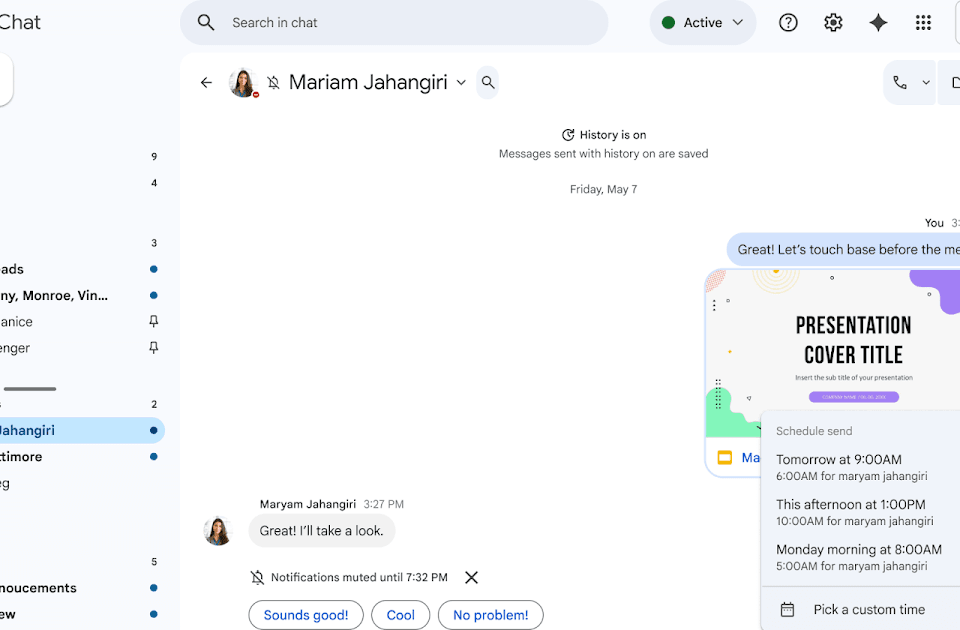Select Monday morning at 8:00AM option

[x=858, y=557]
